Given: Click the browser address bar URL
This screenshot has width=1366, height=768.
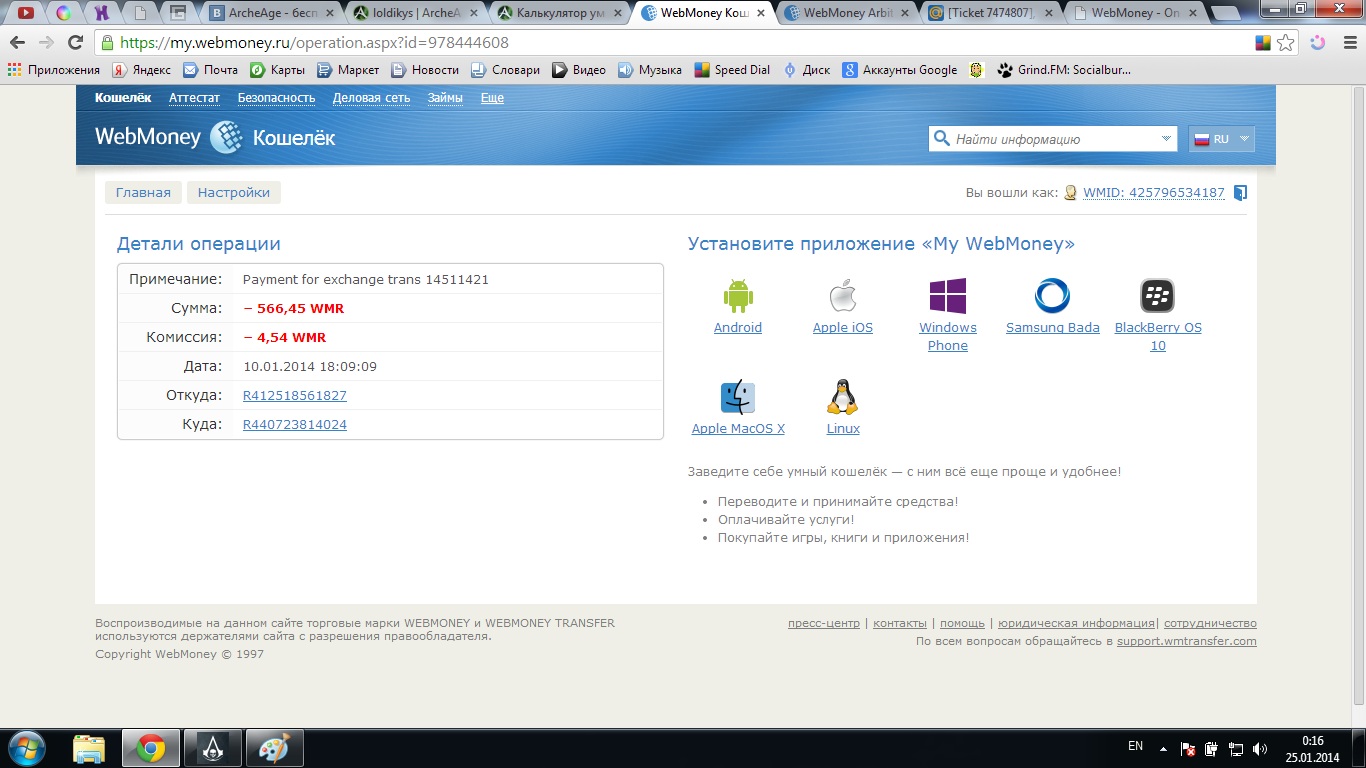Looking at the screenshot, I should point(315,43).
